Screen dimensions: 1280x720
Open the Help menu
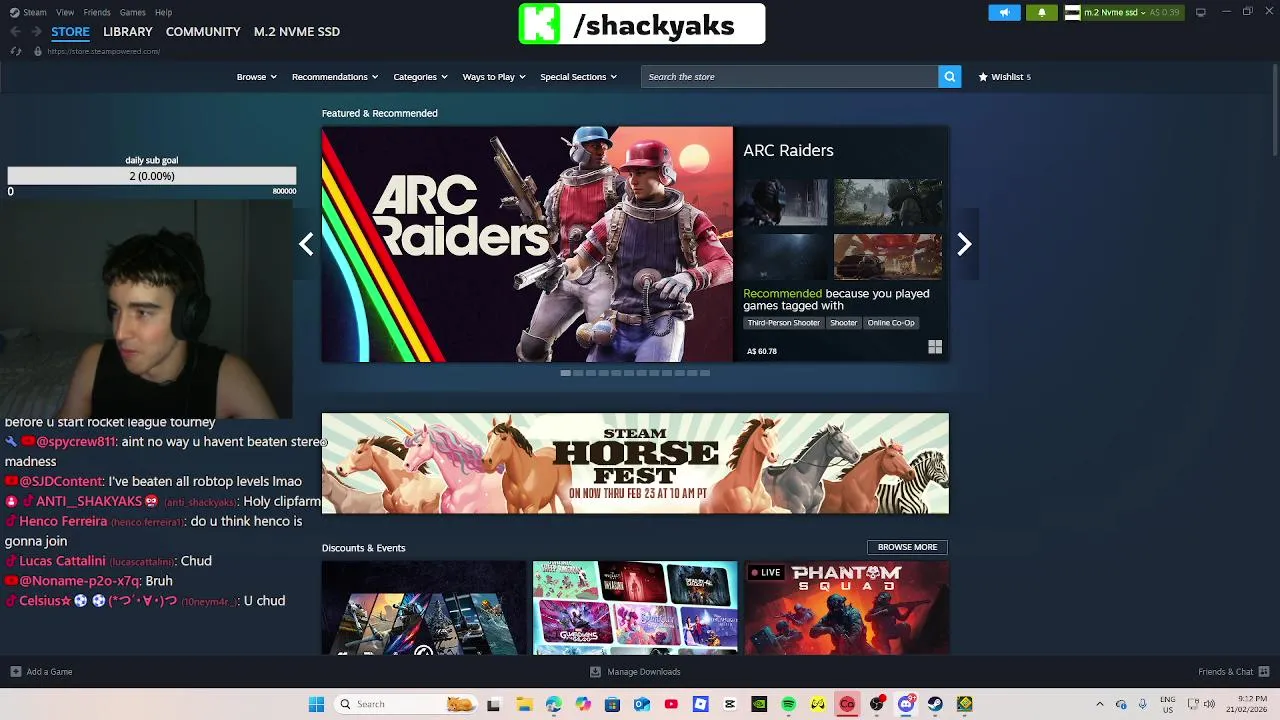(163, 12)
